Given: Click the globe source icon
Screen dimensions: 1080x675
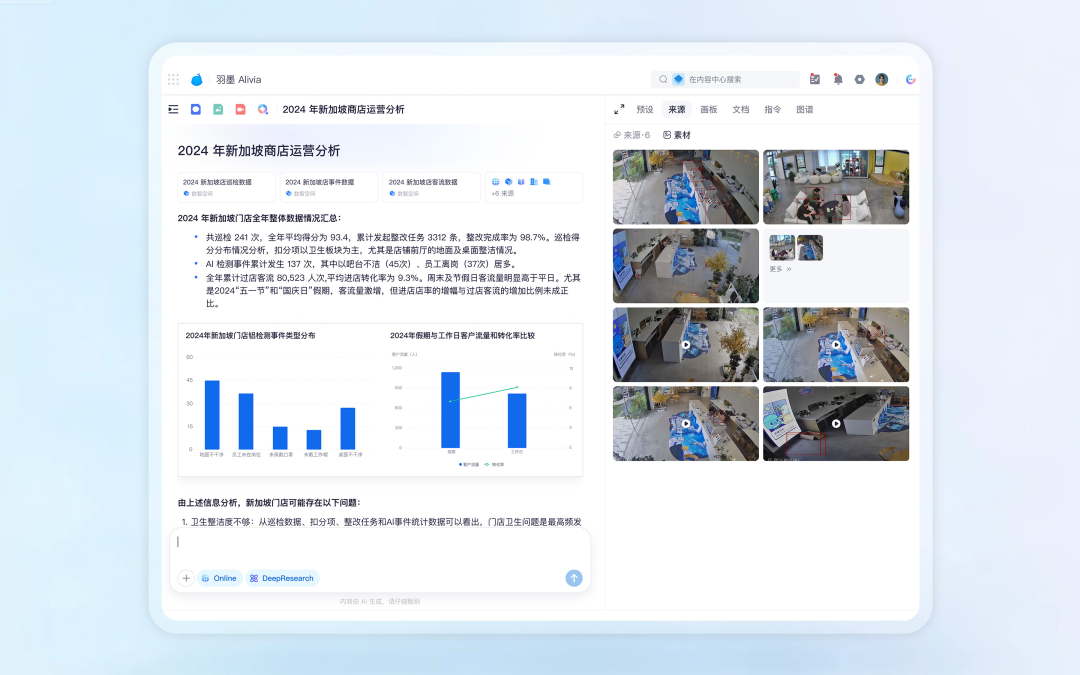Looking at the screenshot, I should pos(495,182).
